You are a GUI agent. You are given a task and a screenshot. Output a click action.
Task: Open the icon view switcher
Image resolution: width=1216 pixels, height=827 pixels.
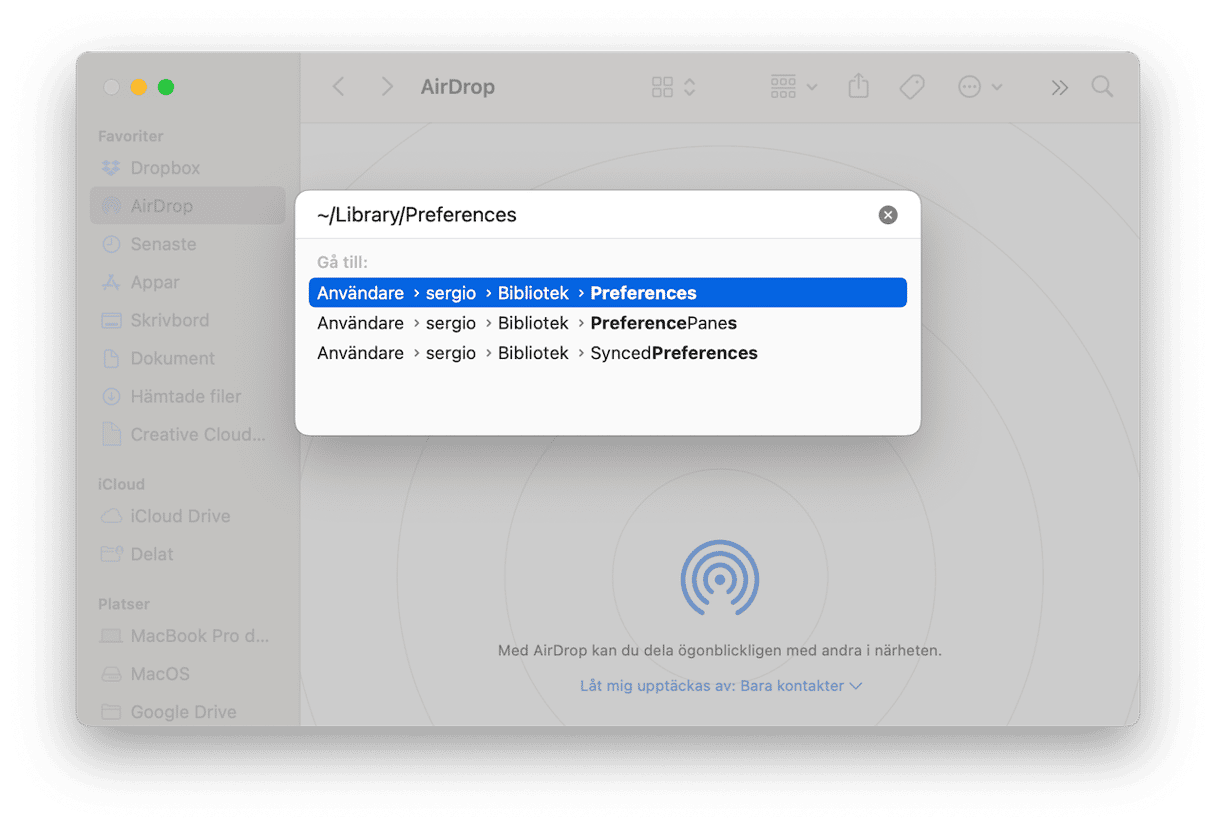673,87
